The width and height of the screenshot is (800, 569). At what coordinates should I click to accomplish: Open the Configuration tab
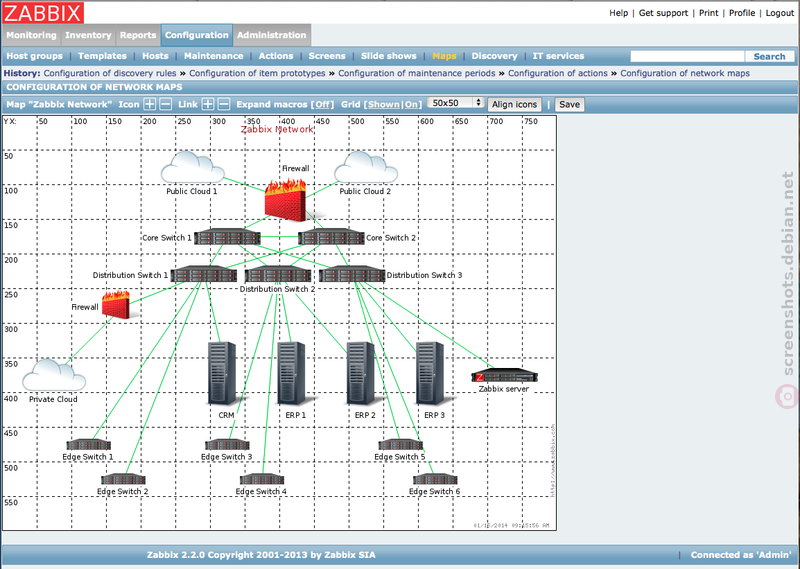(197, 35)
